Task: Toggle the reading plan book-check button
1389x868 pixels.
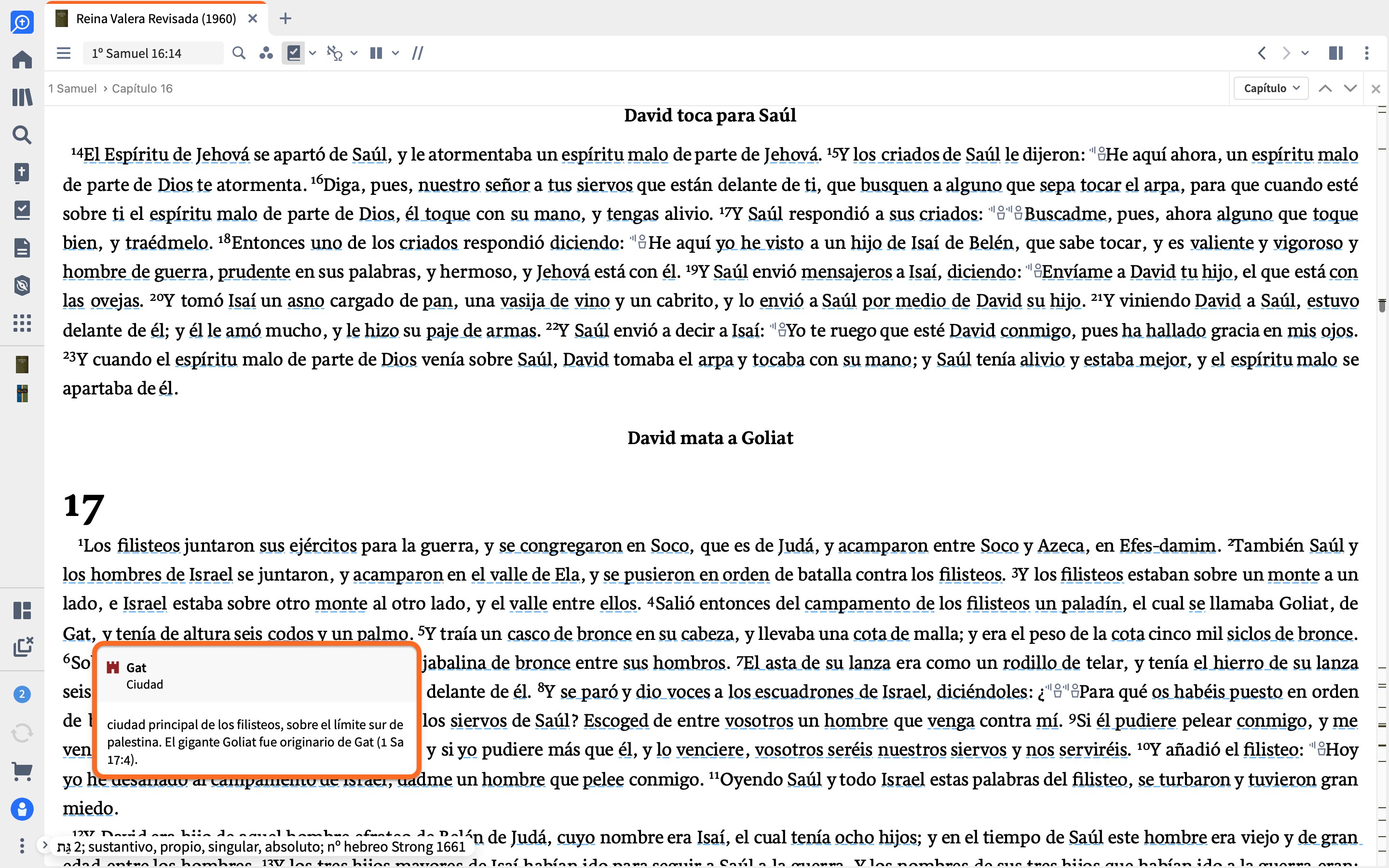Action: tap(293, 54)
